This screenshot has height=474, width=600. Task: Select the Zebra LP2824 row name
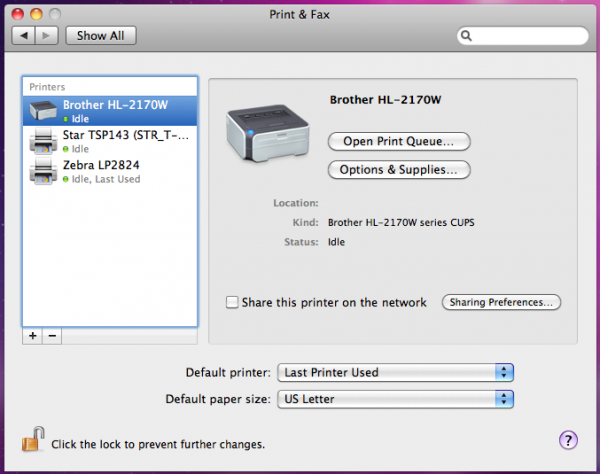101,165
